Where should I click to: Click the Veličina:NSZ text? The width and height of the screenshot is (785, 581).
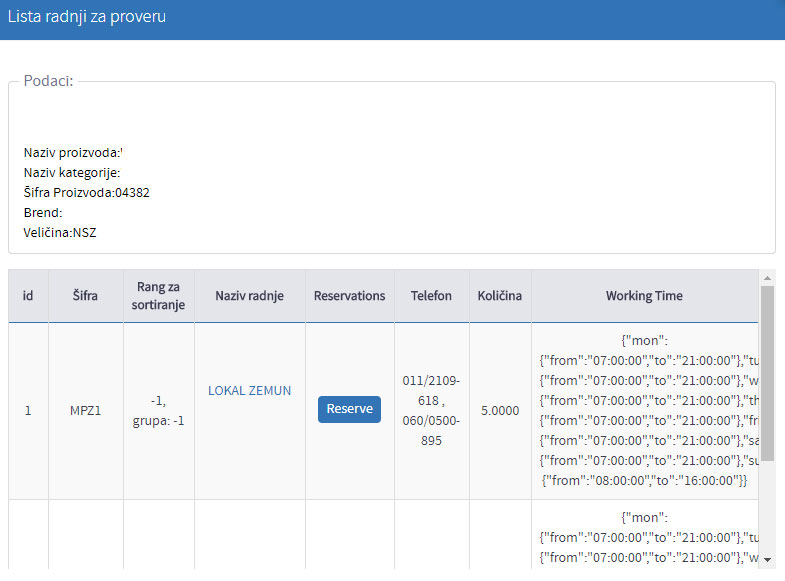[x=60, y=232]
